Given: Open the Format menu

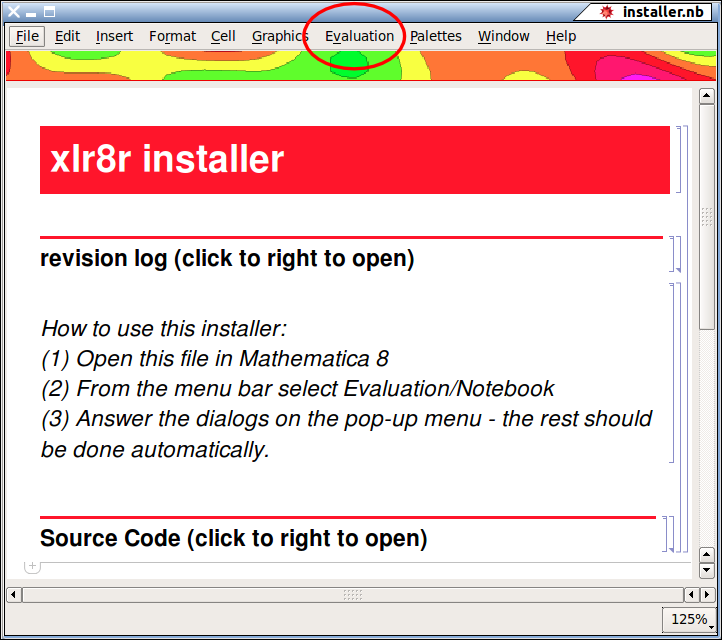Looking at the screenshot, I should tap(172, 36).
